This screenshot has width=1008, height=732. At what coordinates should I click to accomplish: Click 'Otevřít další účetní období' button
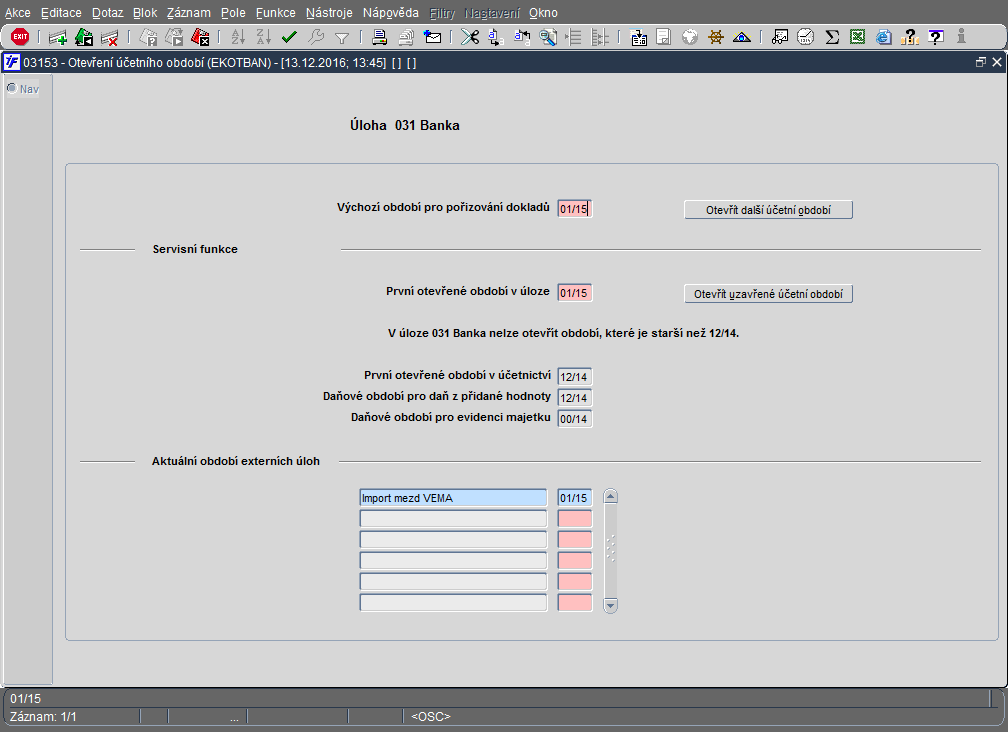coord(768,210)
